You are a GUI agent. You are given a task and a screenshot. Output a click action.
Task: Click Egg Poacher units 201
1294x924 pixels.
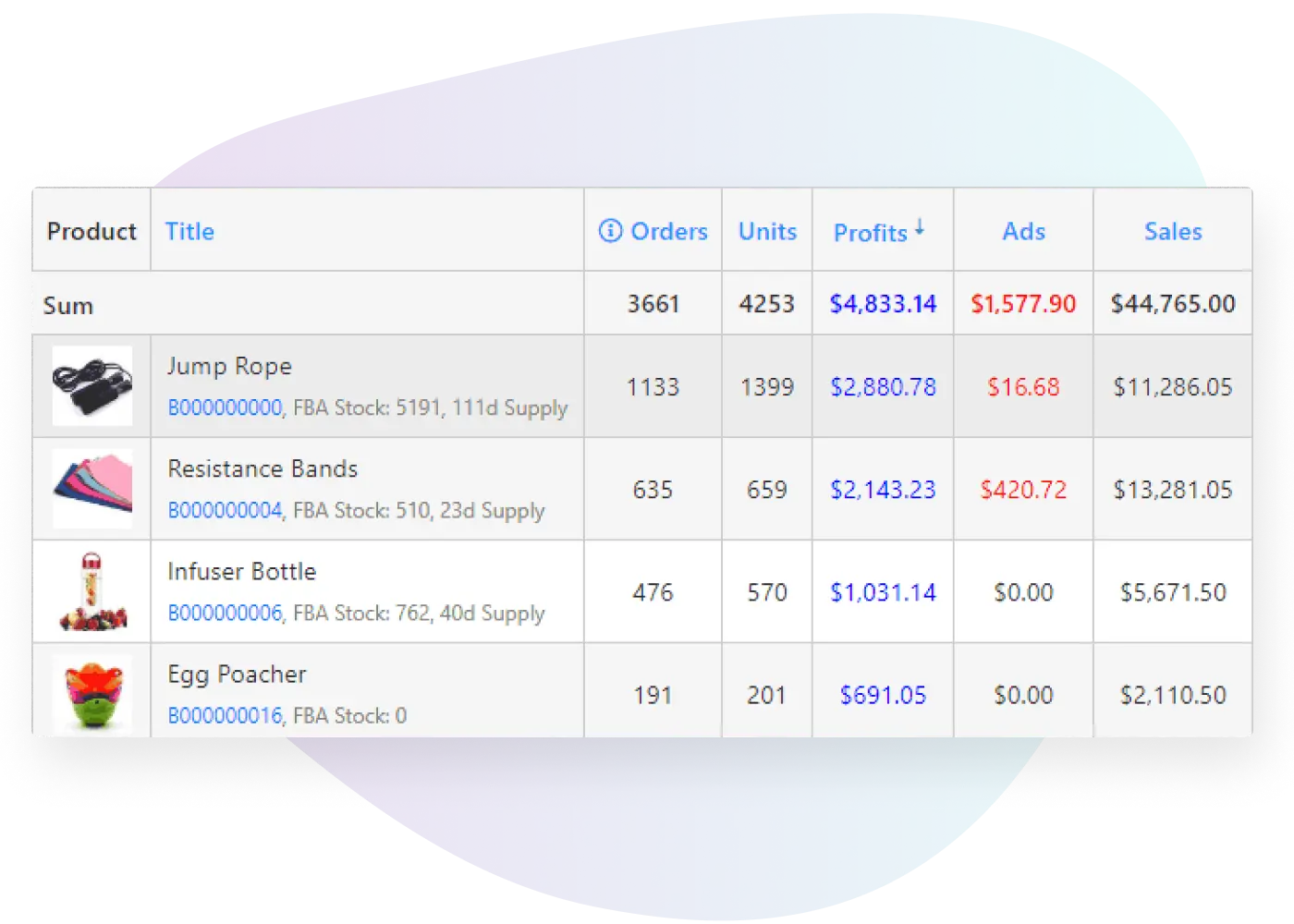pos(767,695)
